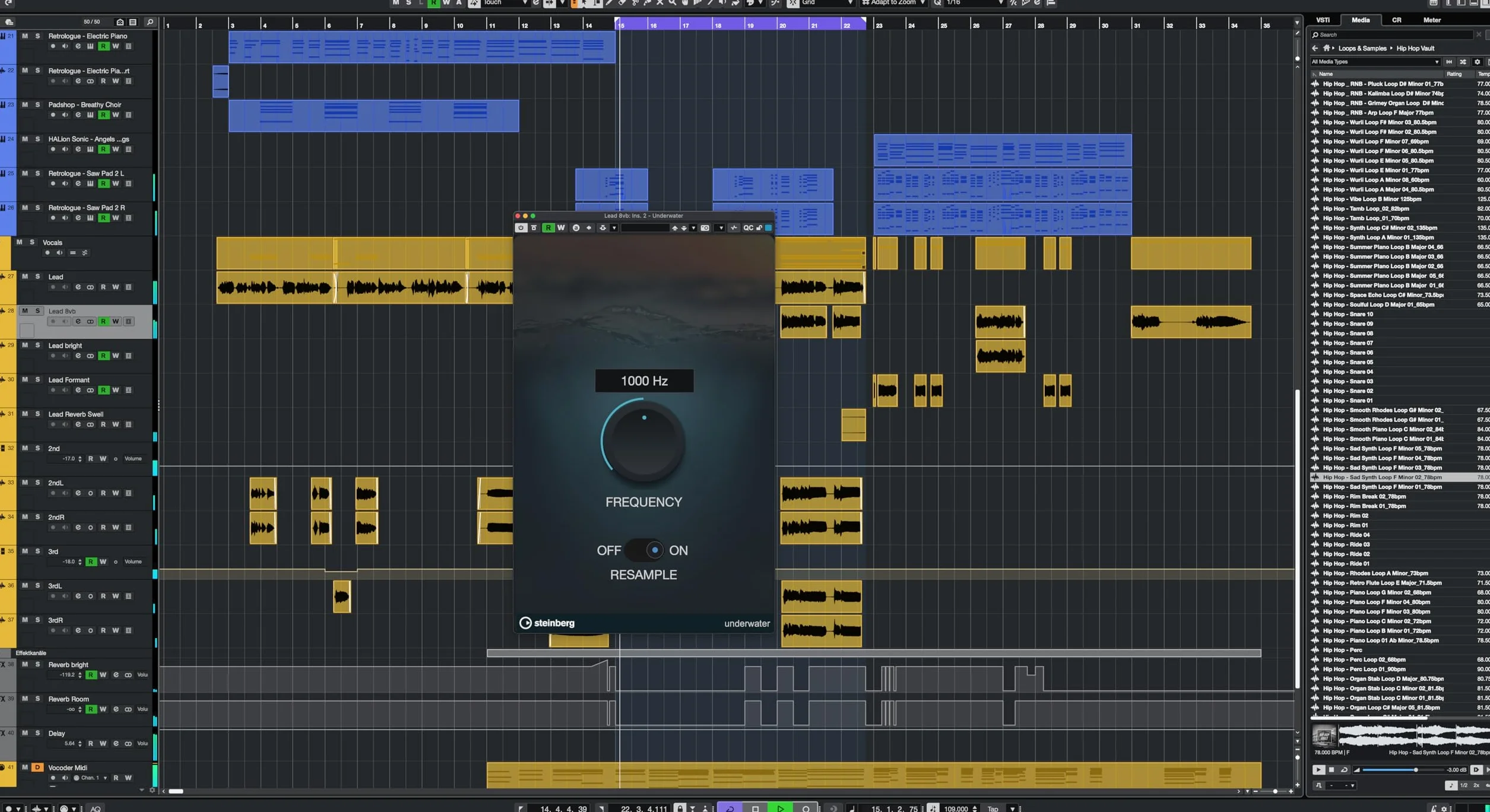The height and width of the screenshot is (812, 1490).
Task: Toggle Read automation on Lead bright track
Action: pos(103,356)
